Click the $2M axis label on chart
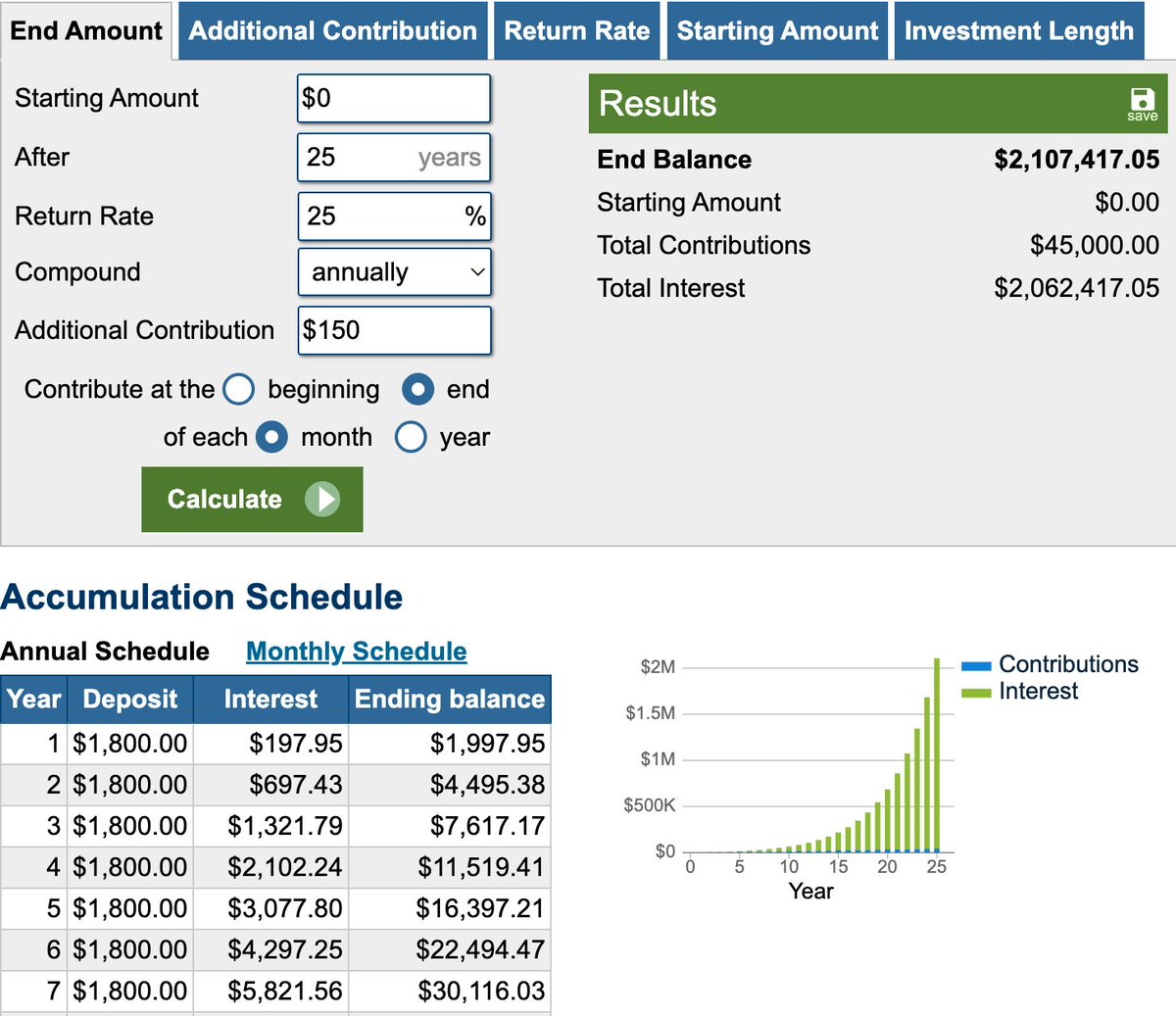Viewport: 1176px width, 1016px height. coord(658,667)
